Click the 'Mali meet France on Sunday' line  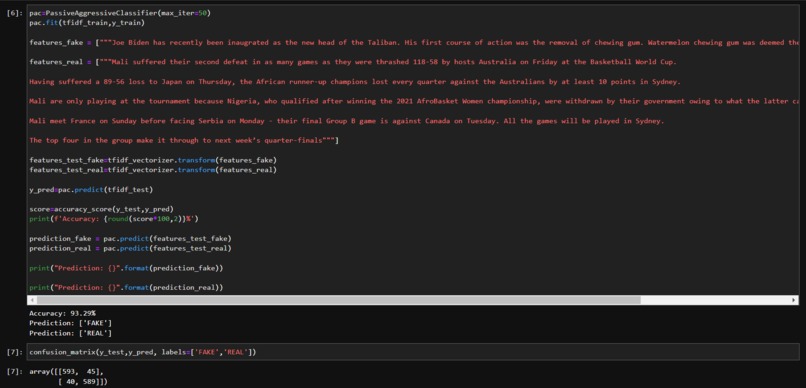(x=346, y=121)
